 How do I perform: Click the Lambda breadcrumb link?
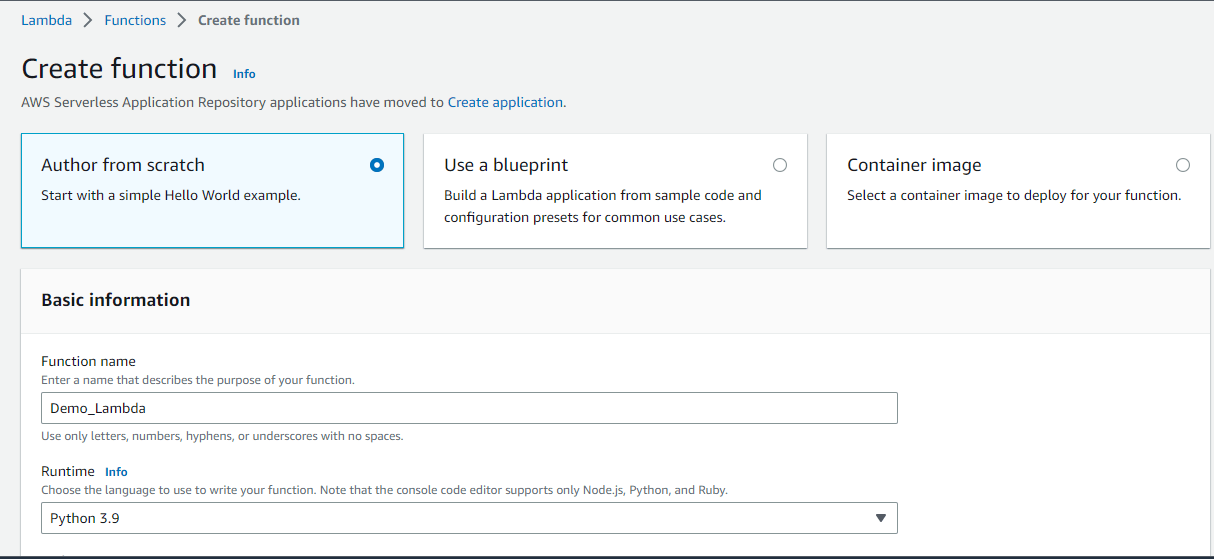click(46, 20)
